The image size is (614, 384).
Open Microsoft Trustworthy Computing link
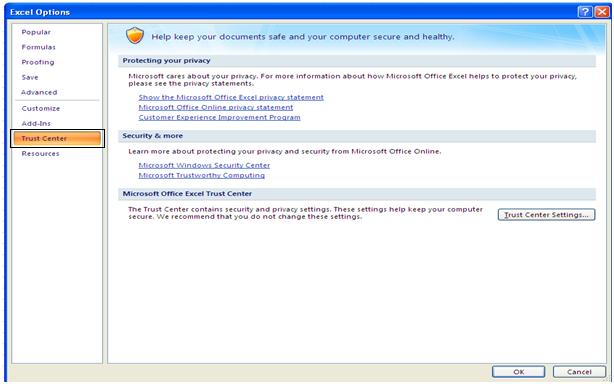[202, 175]
